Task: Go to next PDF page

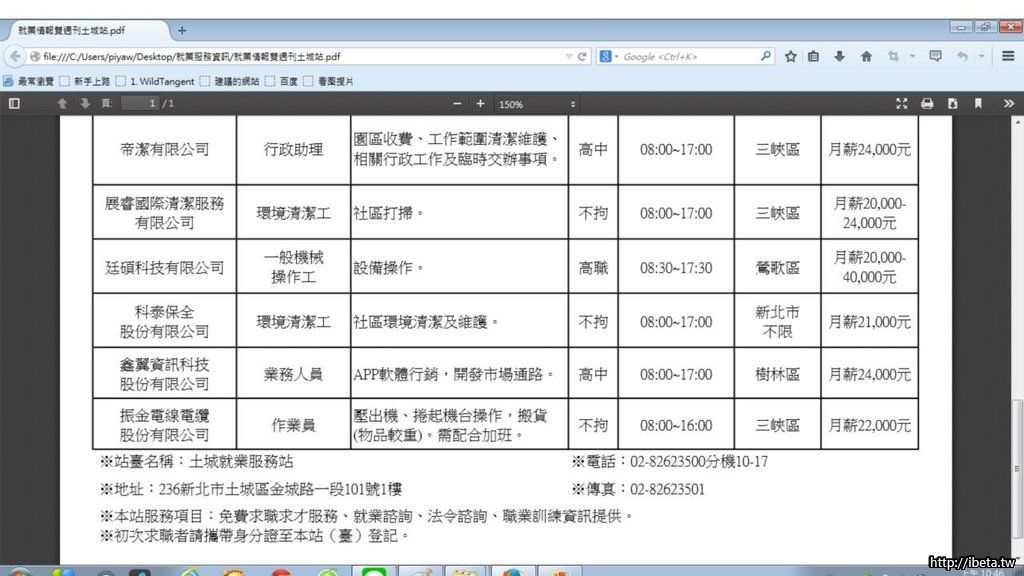Action: tap(85, 103)
